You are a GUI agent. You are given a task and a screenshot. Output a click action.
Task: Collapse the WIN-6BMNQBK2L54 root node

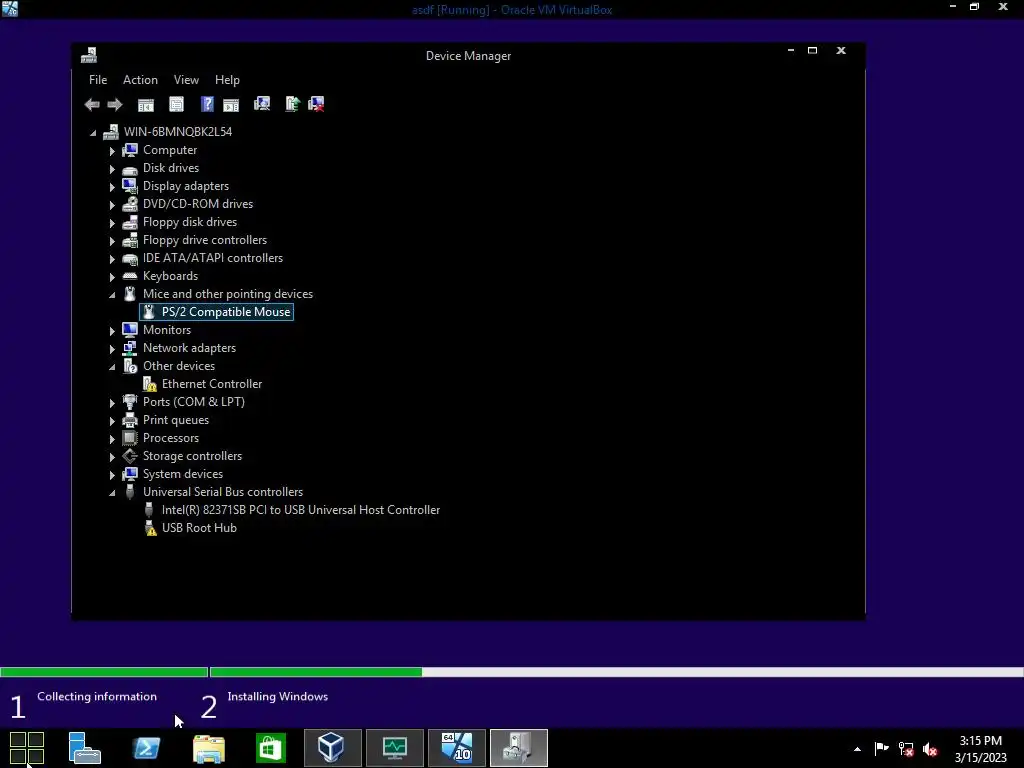coord(93,133)
